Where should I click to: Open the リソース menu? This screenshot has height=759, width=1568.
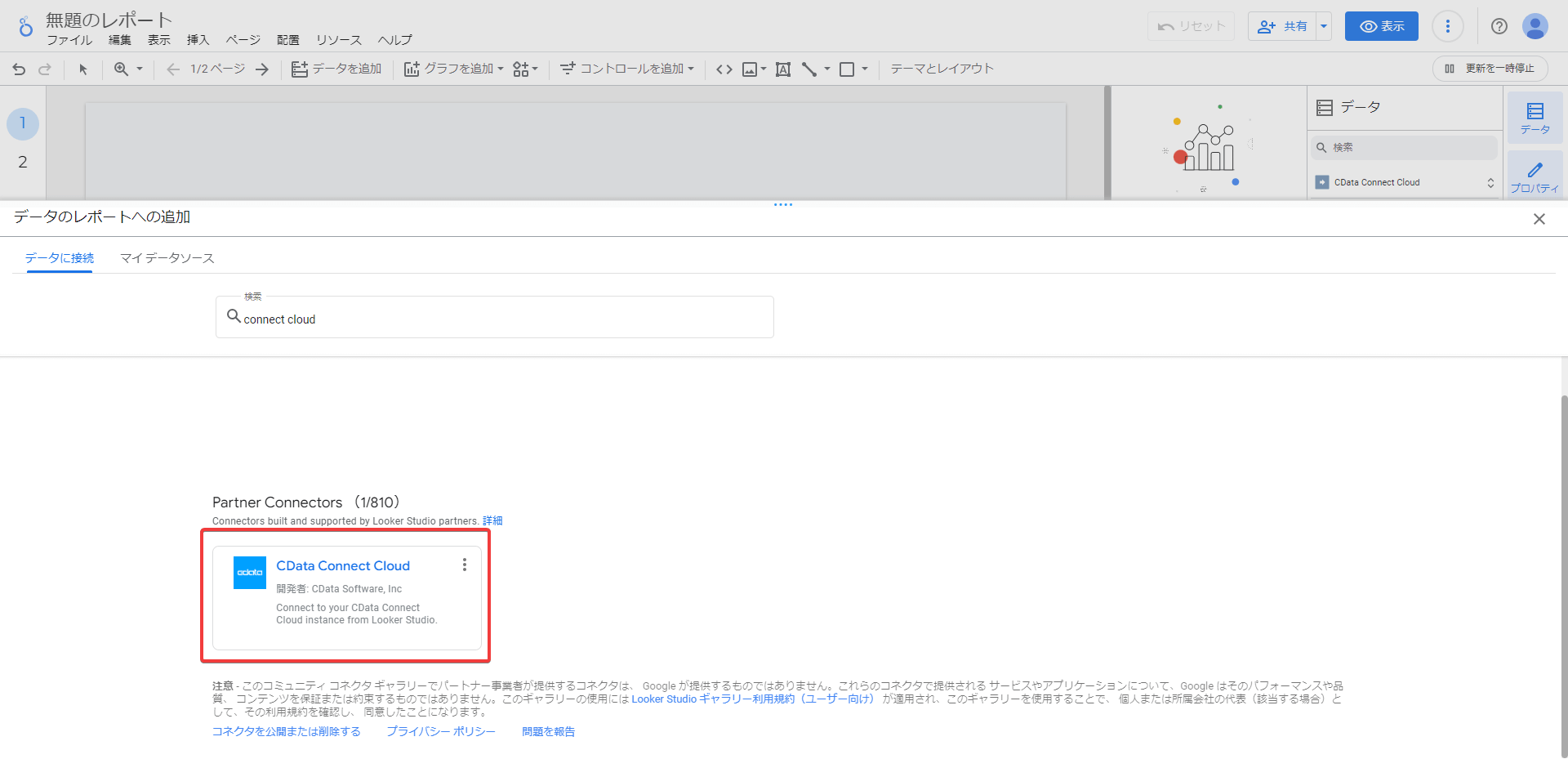point(339,40)
